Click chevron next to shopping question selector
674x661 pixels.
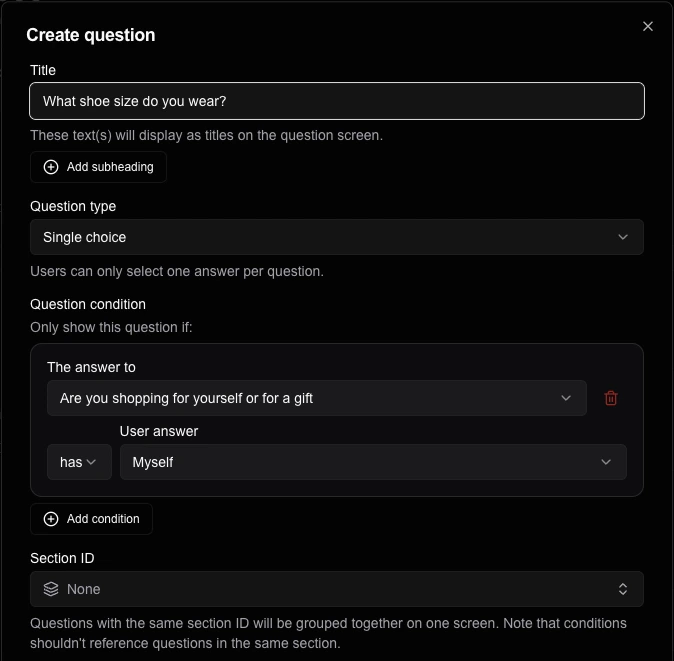click(566, 398)
